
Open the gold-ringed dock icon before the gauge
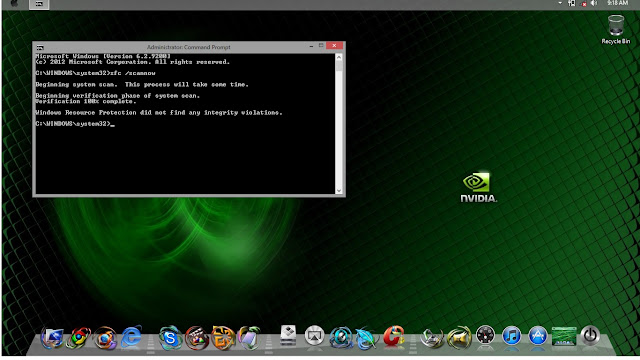(459, 338)
